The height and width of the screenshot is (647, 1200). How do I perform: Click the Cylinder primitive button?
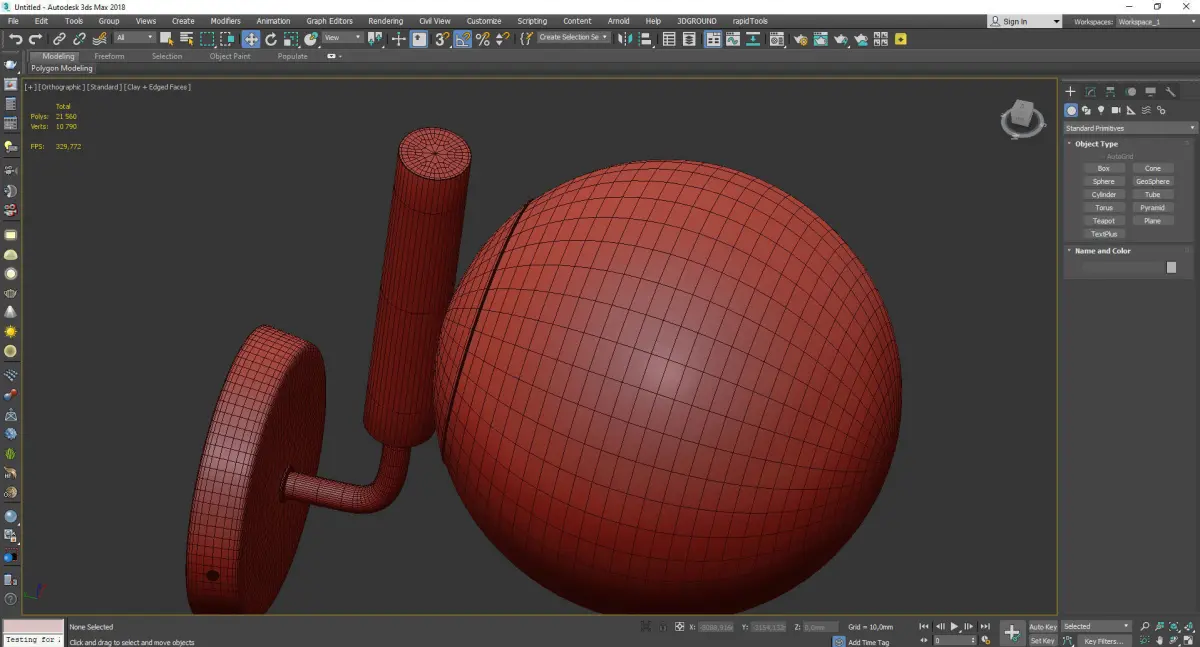pos(1104,195)
